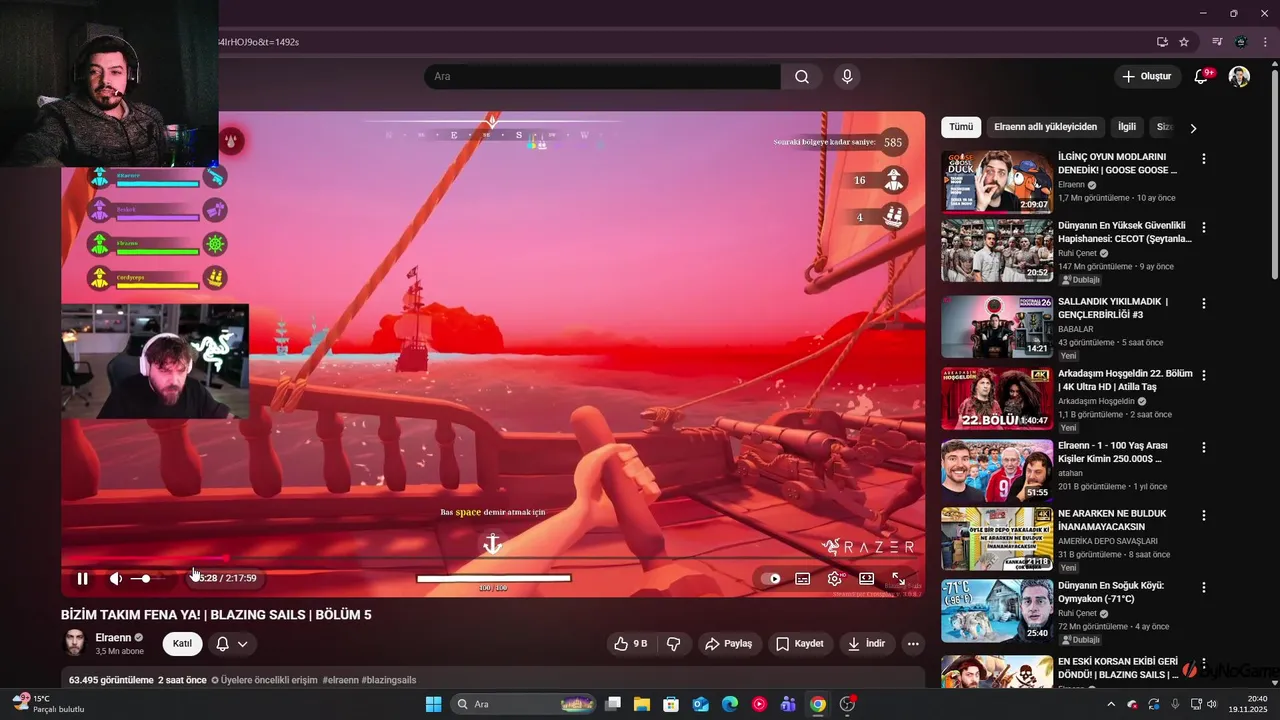Open the notifications bell with 9+ badge
Screen dimensions: 1280x720
(x=1203, y=77)
